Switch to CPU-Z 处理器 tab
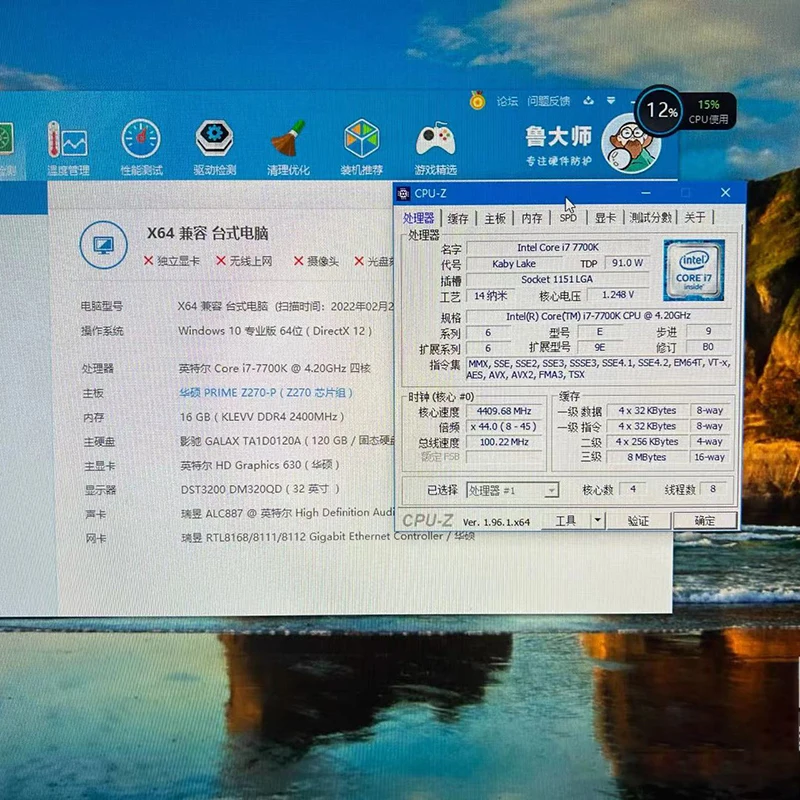Viewport: 800px width, 800px height. [x=418, y=218]
